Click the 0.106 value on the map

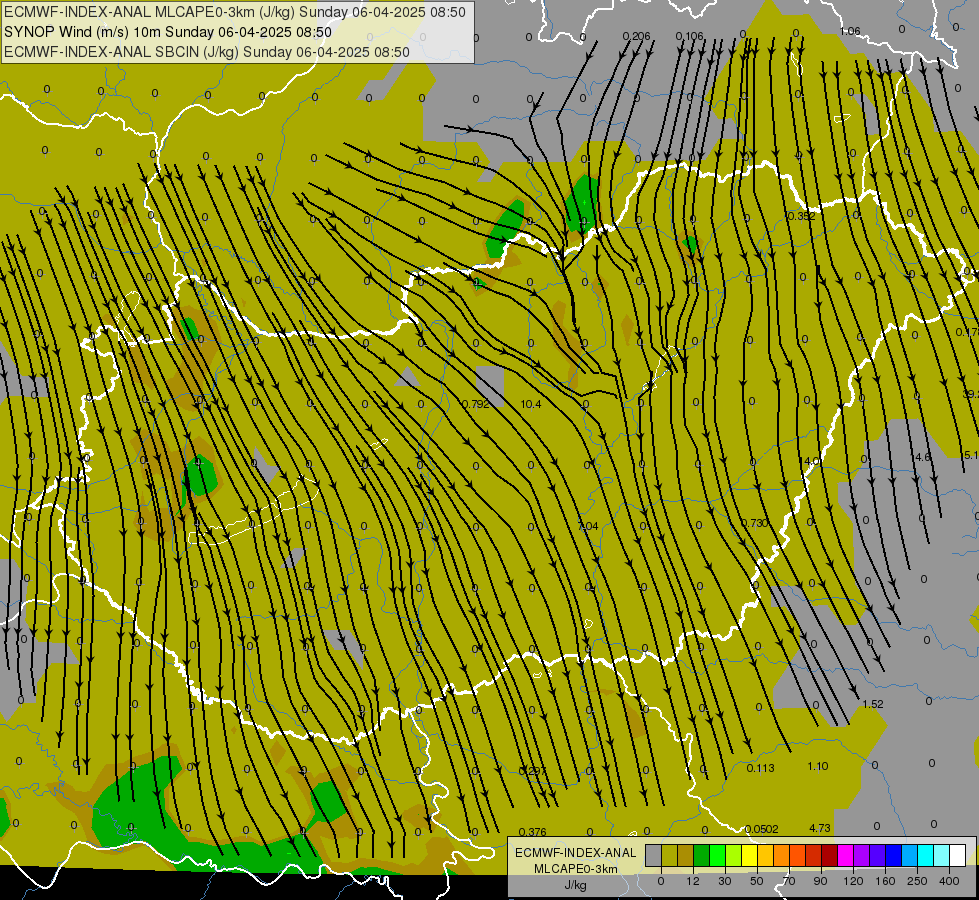pyautogui.click(x=690, y=36)
